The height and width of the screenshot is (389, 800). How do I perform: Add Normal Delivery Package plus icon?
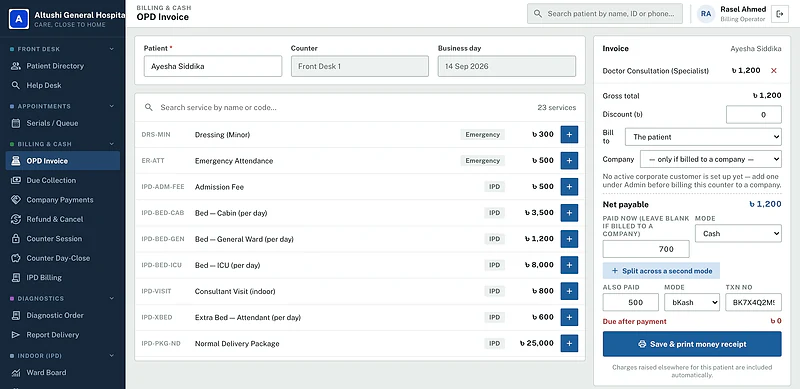click(569, 343)
